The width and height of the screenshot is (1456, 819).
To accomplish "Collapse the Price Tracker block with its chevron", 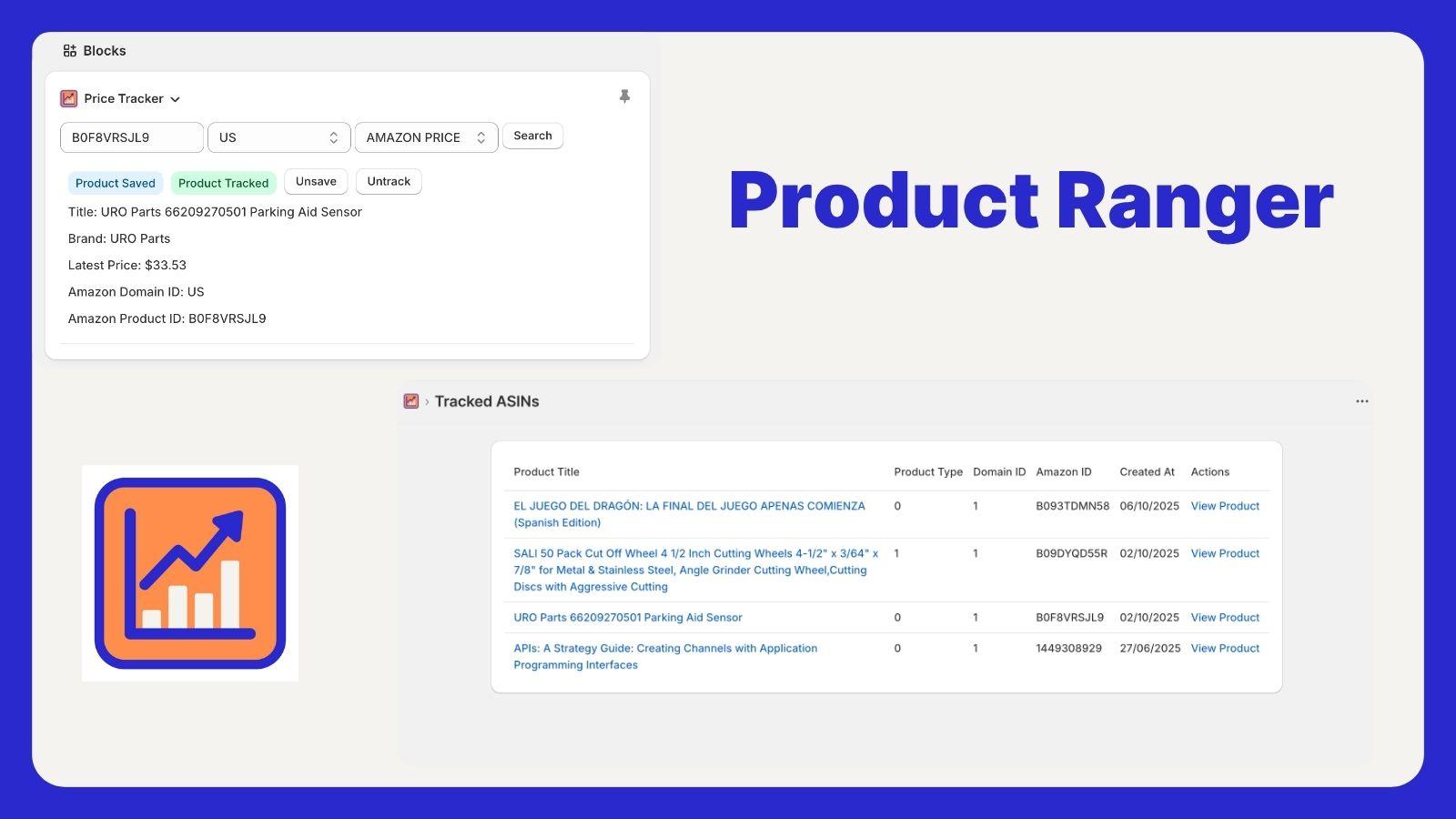I will pyautogui.click(x=176, y=98).
